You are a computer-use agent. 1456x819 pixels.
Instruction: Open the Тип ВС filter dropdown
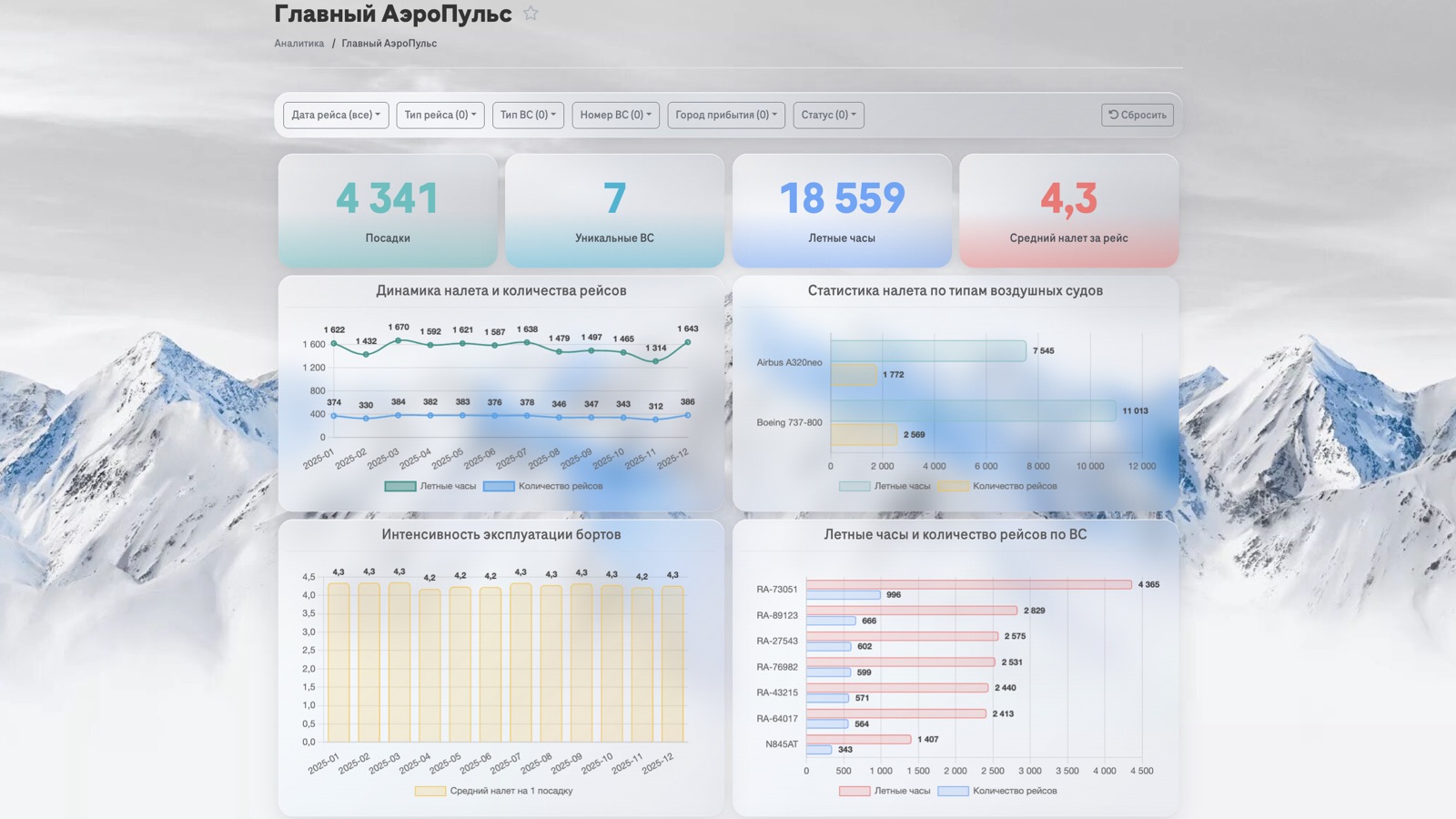pos(528,115)
